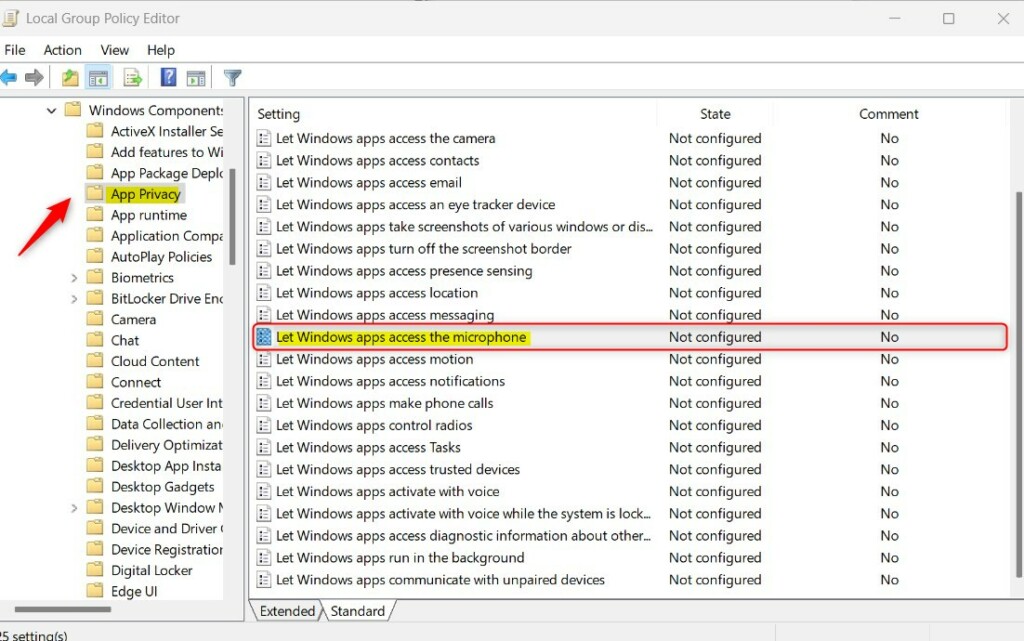Image resolution: width=1024 pixels, height=641 pixels.
Task: Click the tree pane horizontal scrollbar
Action: (63, 610)
